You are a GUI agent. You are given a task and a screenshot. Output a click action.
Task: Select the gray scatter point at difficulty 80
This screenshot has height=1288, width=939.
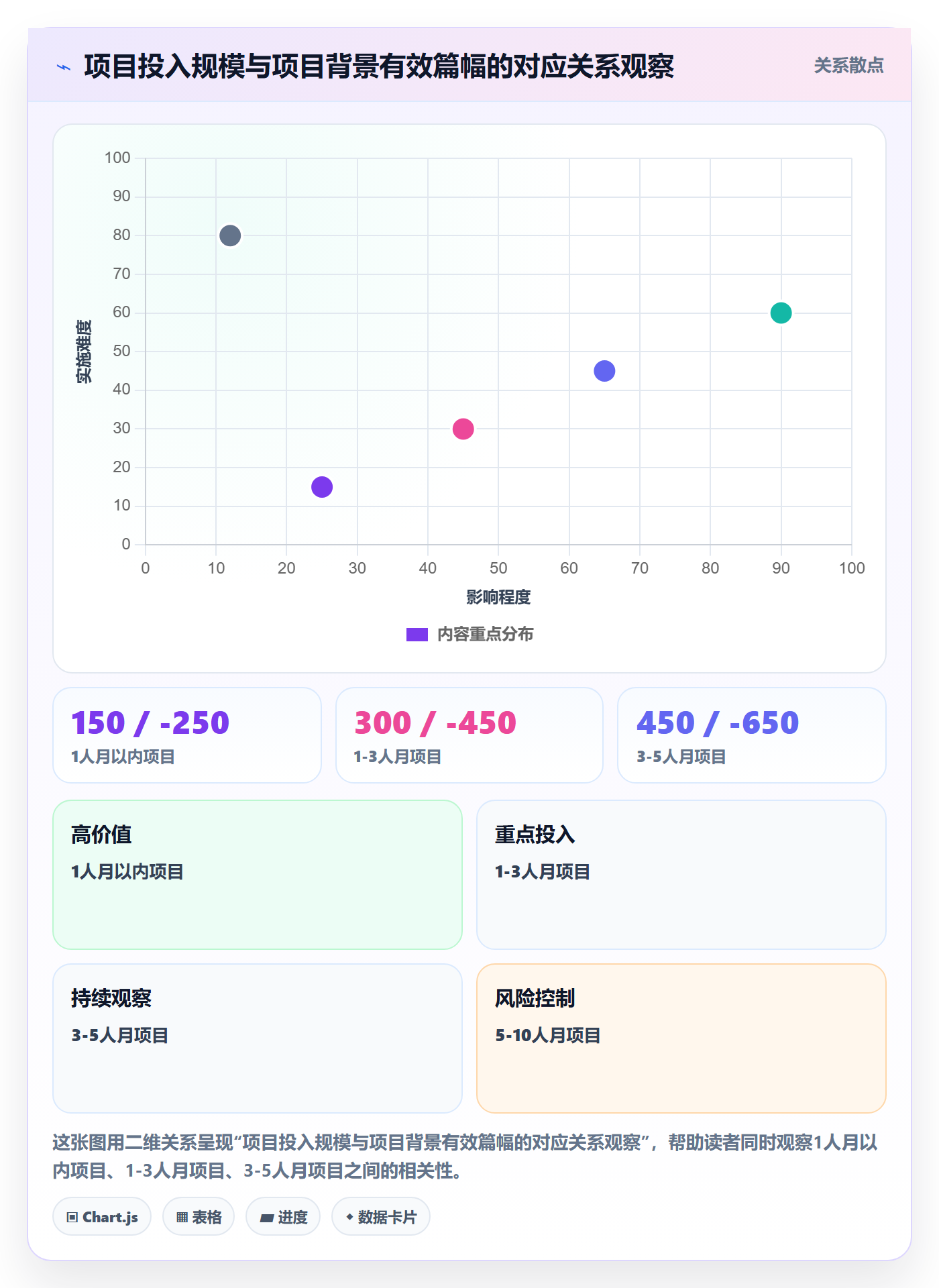pos(230,235)
